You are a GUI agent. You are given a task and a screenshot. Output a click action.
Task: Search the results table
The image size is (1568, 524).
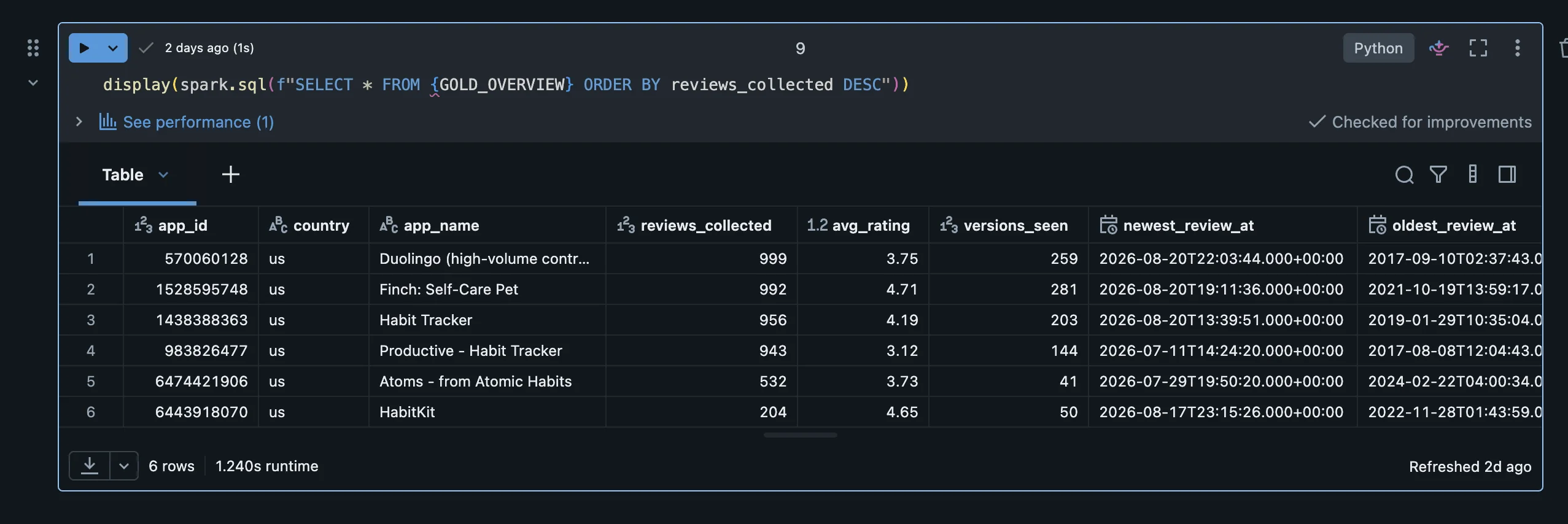click(1404, 175)
